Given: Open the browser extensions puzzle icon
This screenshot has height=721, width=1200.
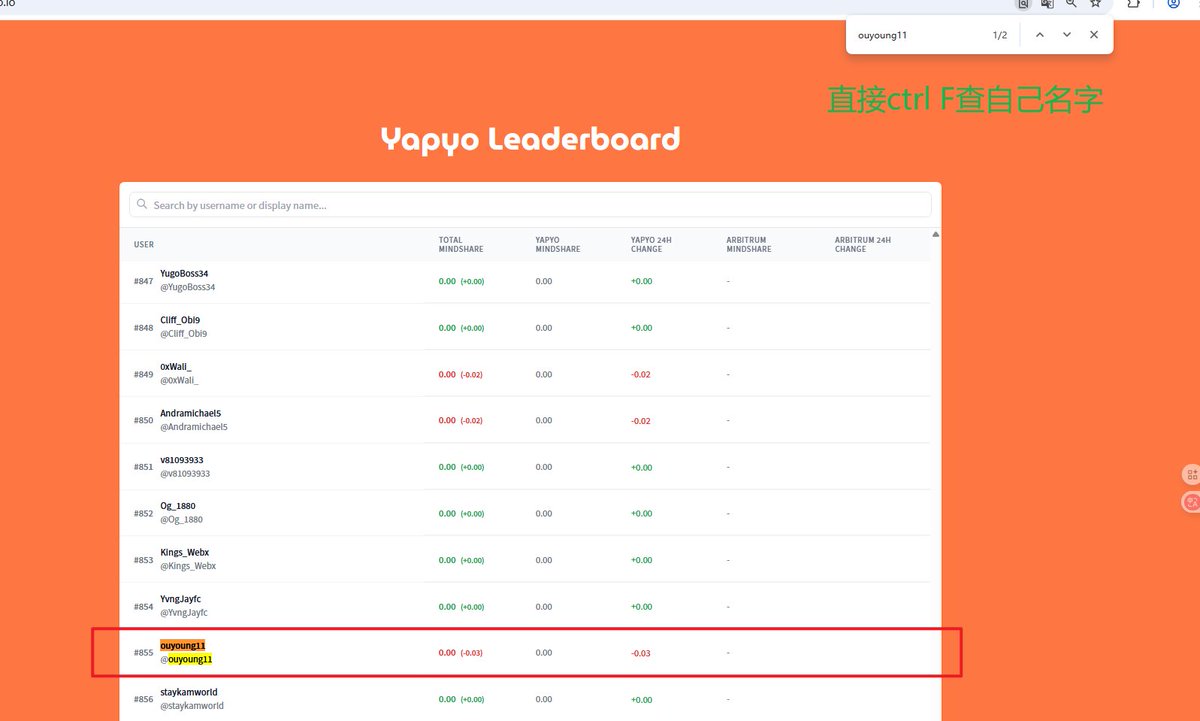Looking at the screenshot, I should pos(1134,4).
